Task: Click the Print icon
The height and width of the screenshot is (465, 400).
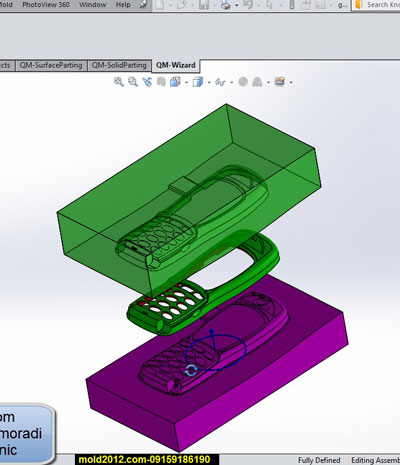Action: pyautogui.click(x=226, y=5)
